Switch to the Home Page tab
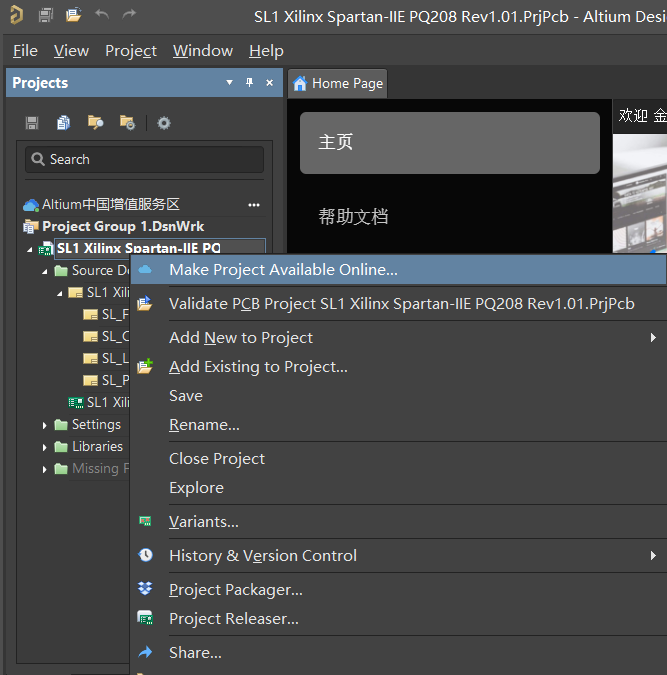The height and width of the screenshot is (675, 667). point(338,83)
